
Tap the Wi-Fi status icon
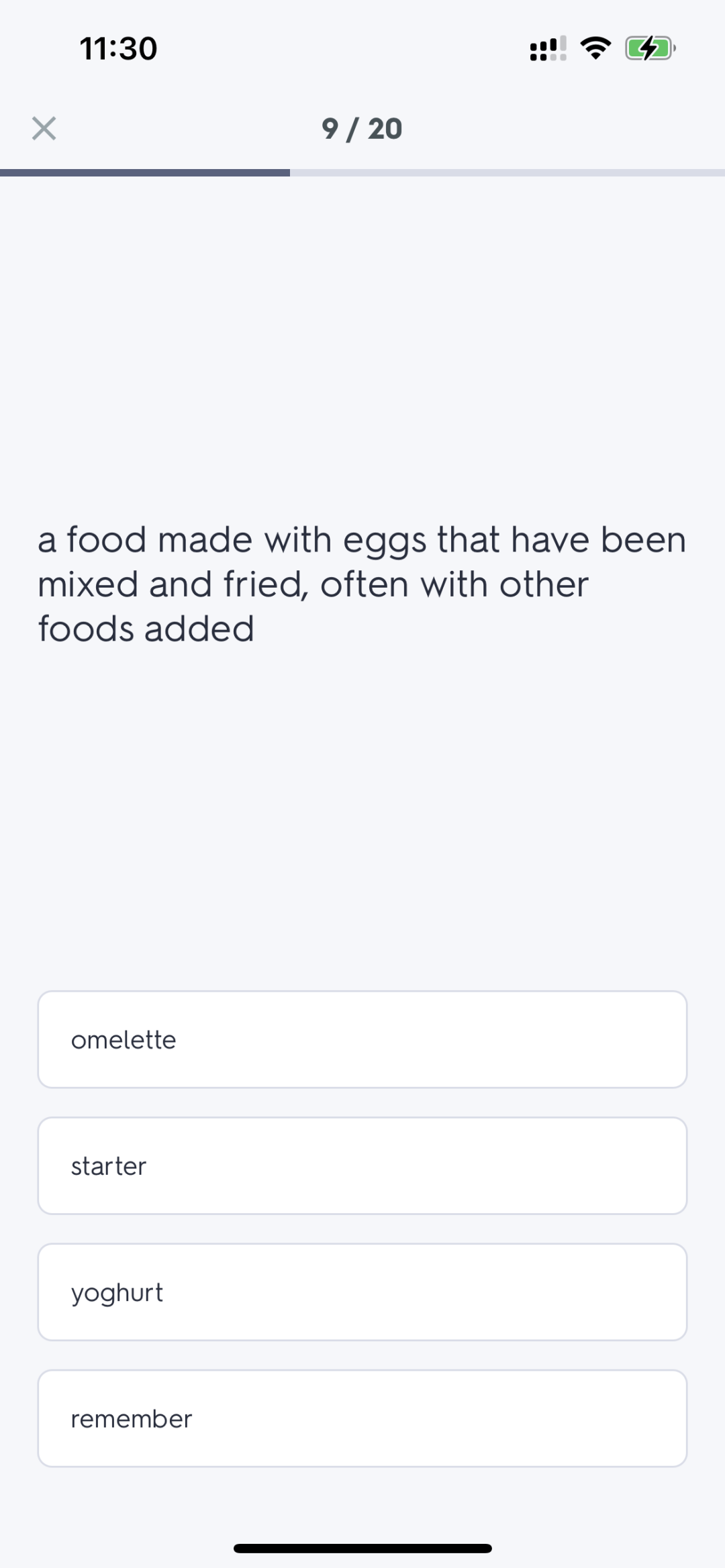595,48
